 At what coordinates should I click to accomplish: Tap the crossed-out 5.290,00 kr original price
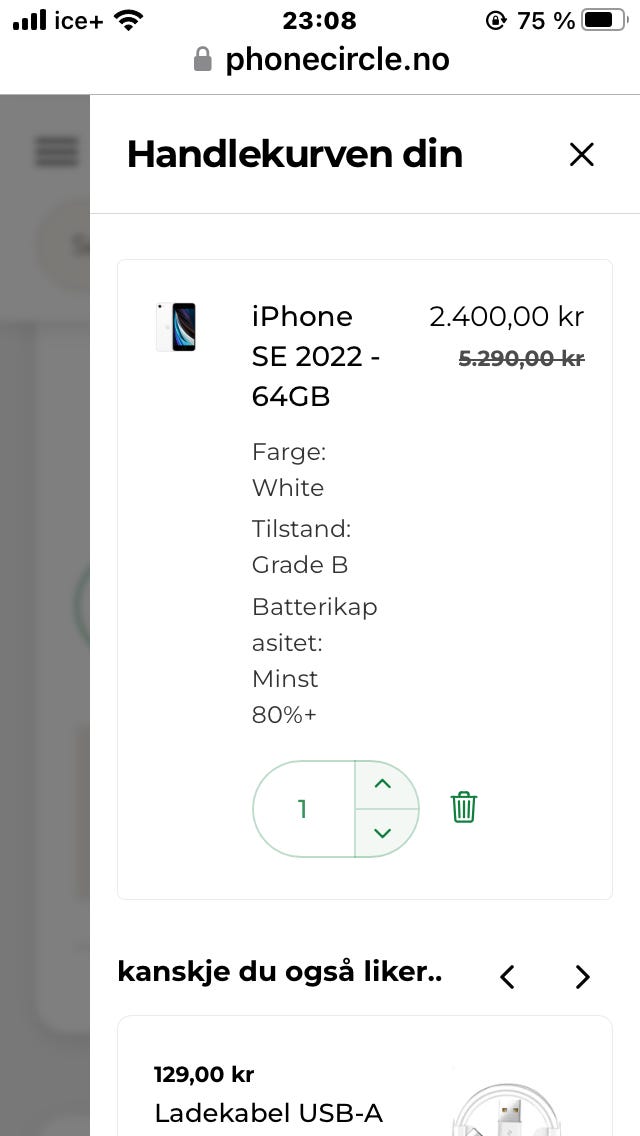coord(521,358)
